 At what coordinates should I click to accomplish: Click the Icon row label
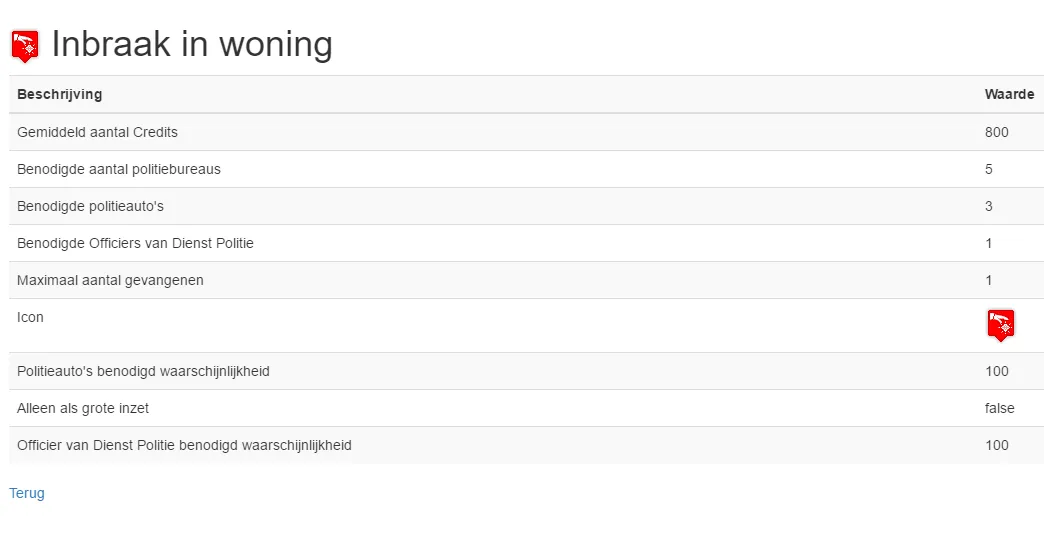tap(30, 318)
